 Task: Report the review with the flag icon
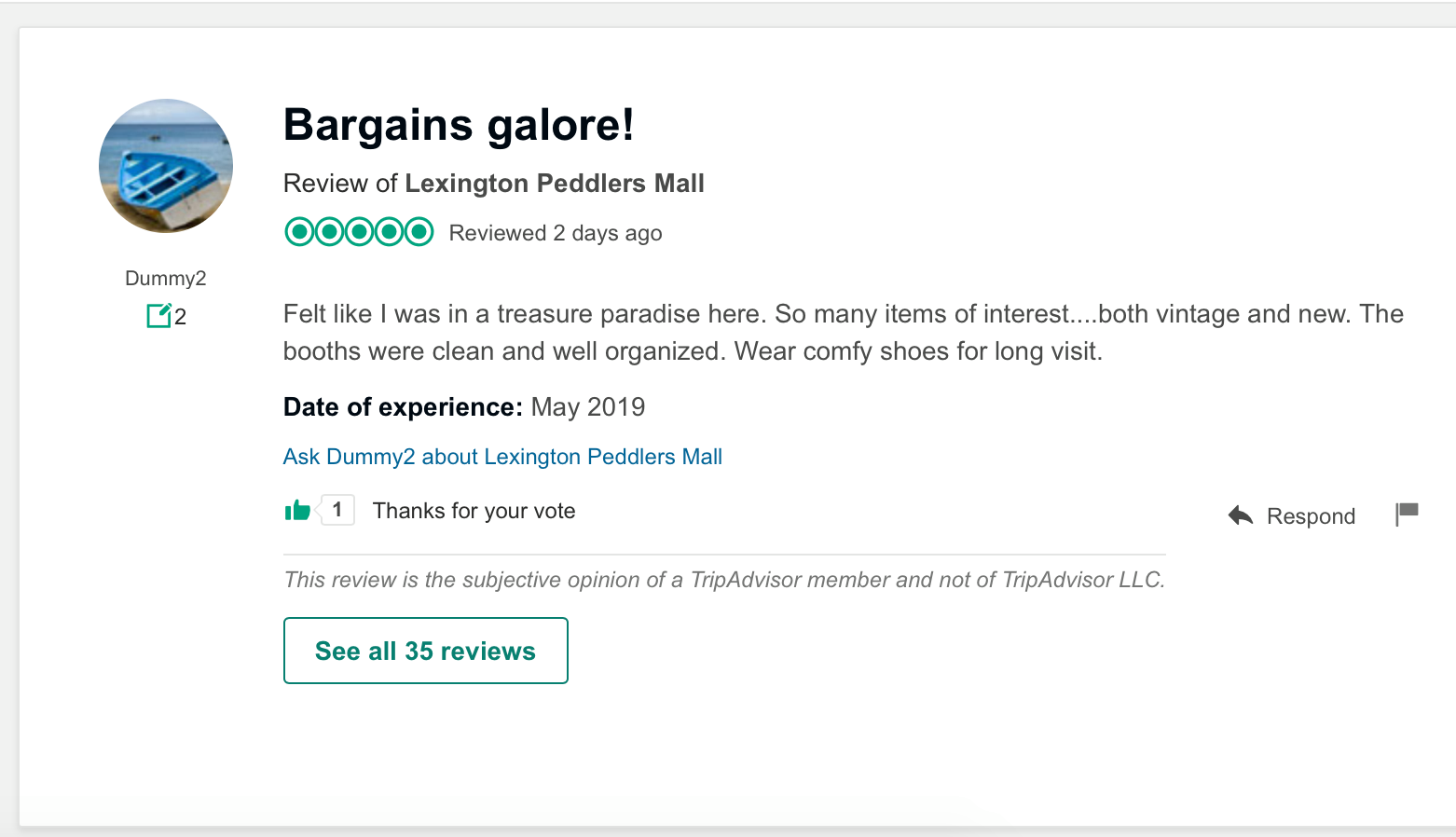click(1407, 514)
